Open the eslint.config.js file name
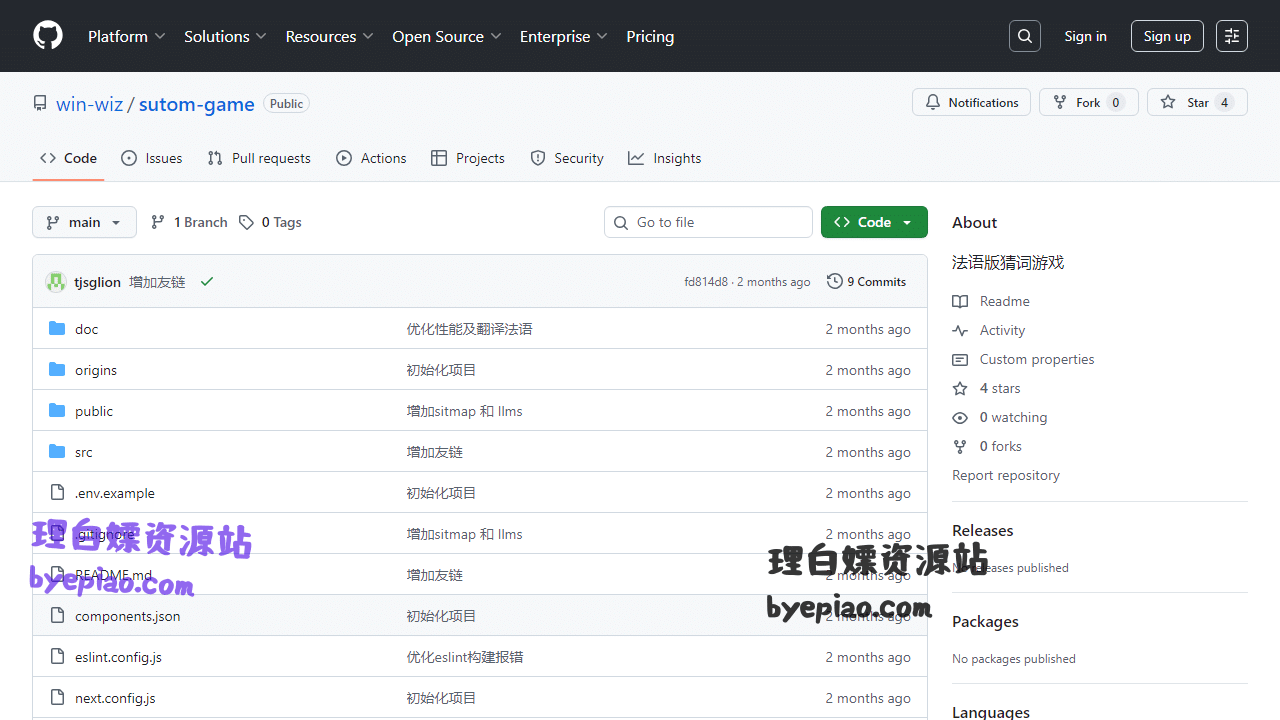This screenshot has width=1280, height=720. click(x=118, y=657)
